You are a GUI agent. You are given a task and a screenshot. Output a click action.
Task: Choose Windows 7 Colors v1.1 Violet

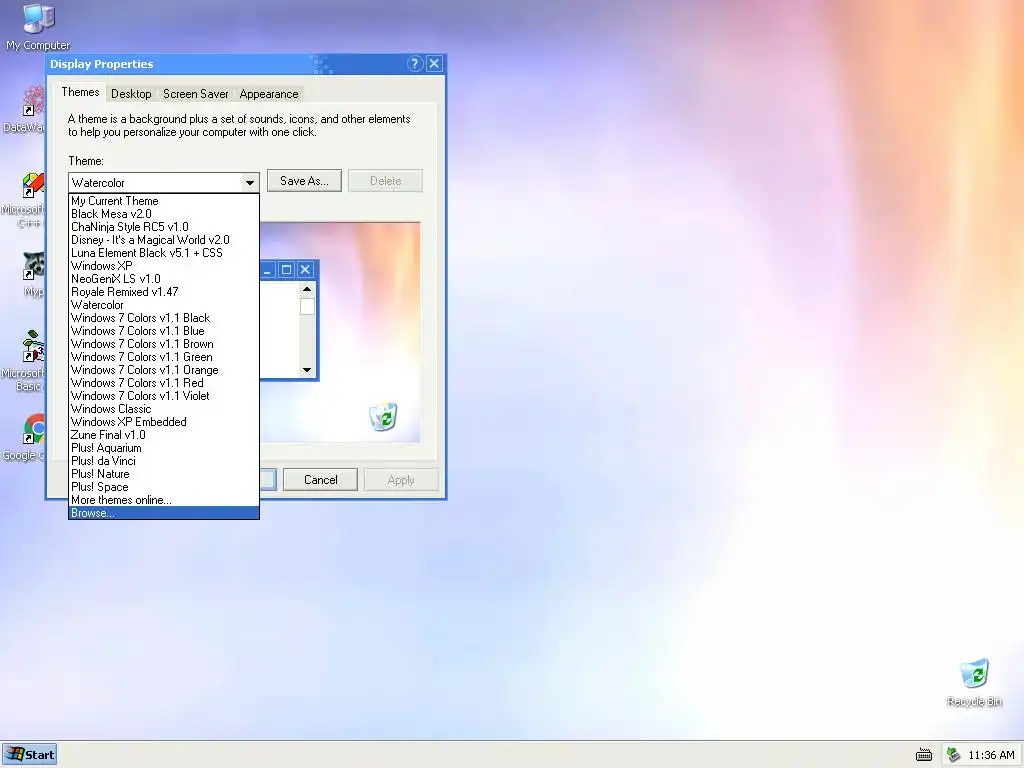click(x=164, y=396)
